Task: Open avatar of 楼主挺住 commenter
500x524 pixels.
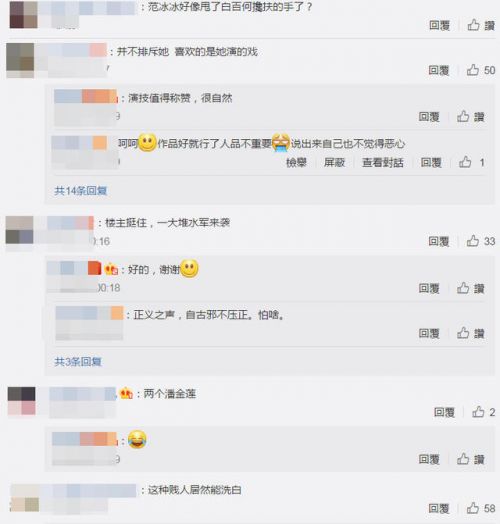Action: coord(19,230)
